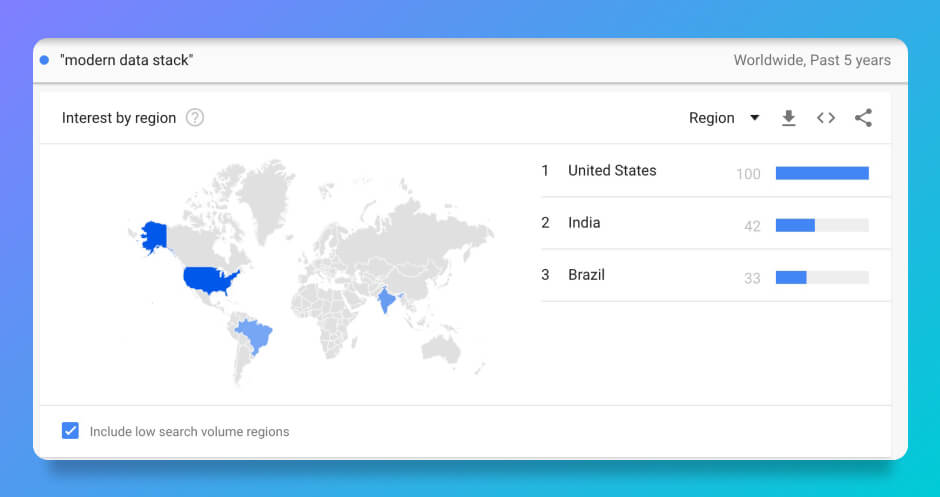The width and height of the screenshot is (940, 497).
Task: Click the blue dot beside the search term
Action: click(x=44, y=60)
